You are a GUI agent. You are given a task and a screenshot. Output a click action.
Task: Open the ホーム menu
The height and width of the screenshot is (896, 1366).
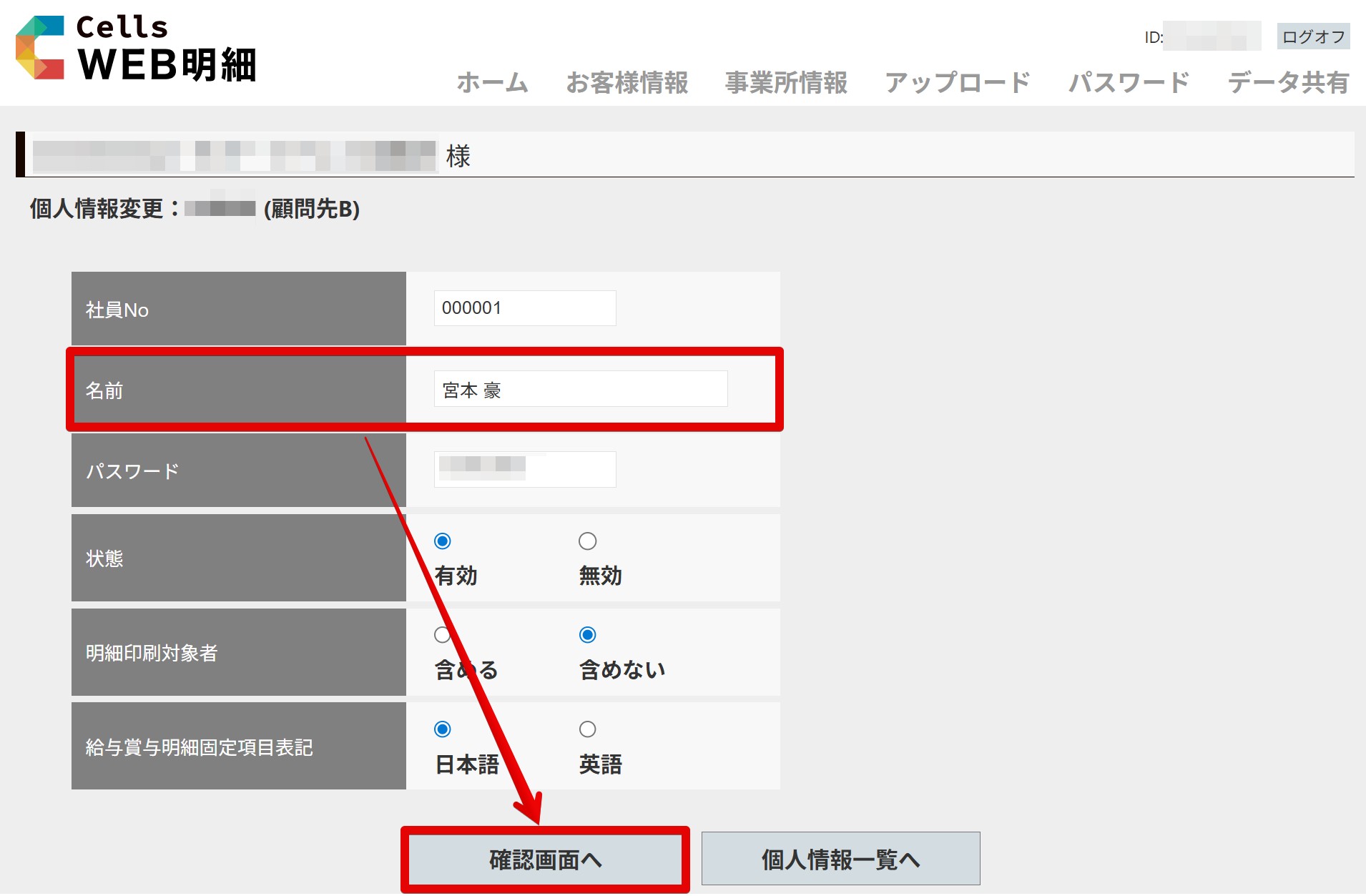492,83
